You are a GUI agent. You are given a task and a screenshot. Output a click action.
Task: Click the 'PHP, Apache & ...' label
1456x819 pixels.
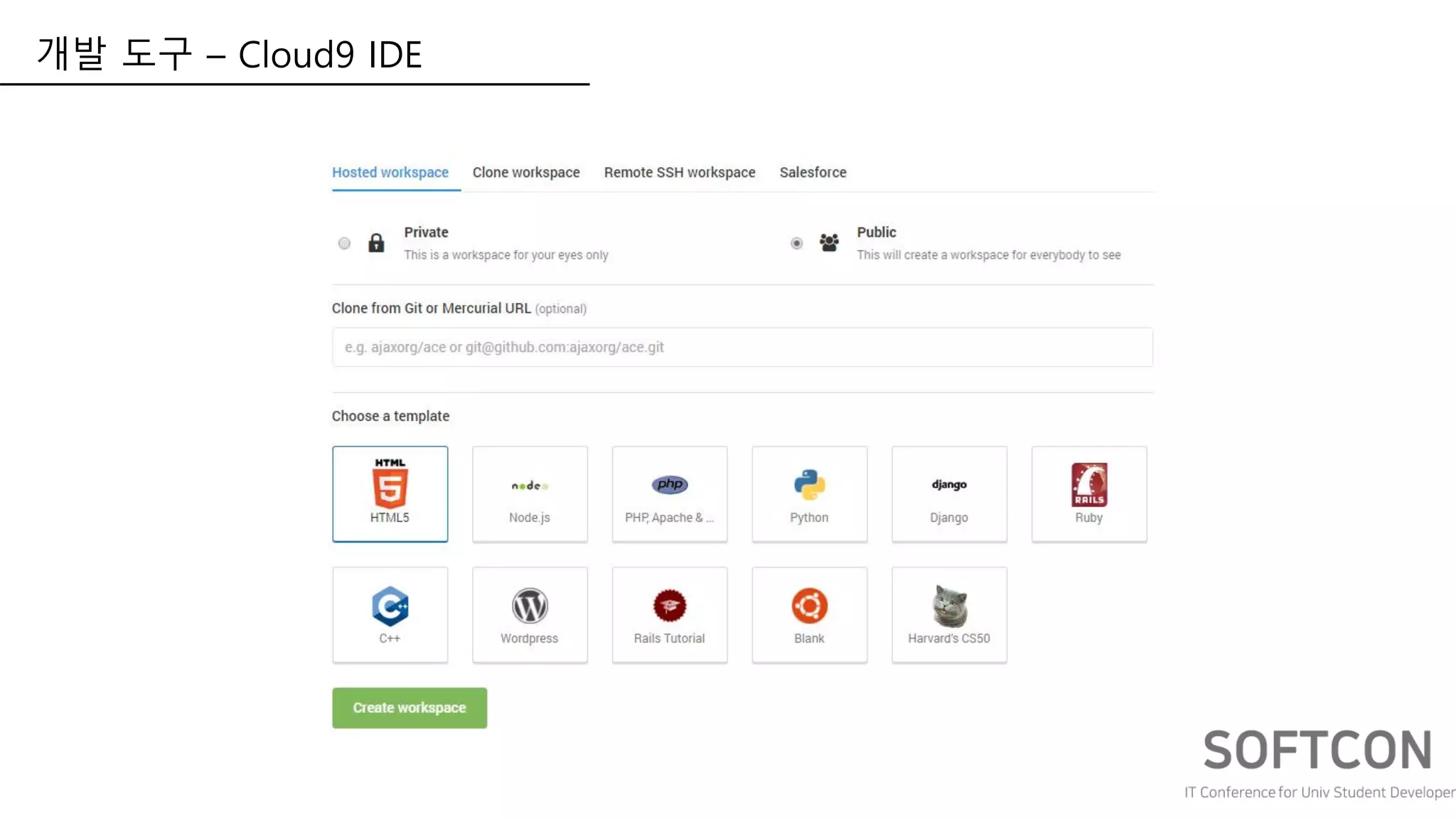click(x=670, y=518)
